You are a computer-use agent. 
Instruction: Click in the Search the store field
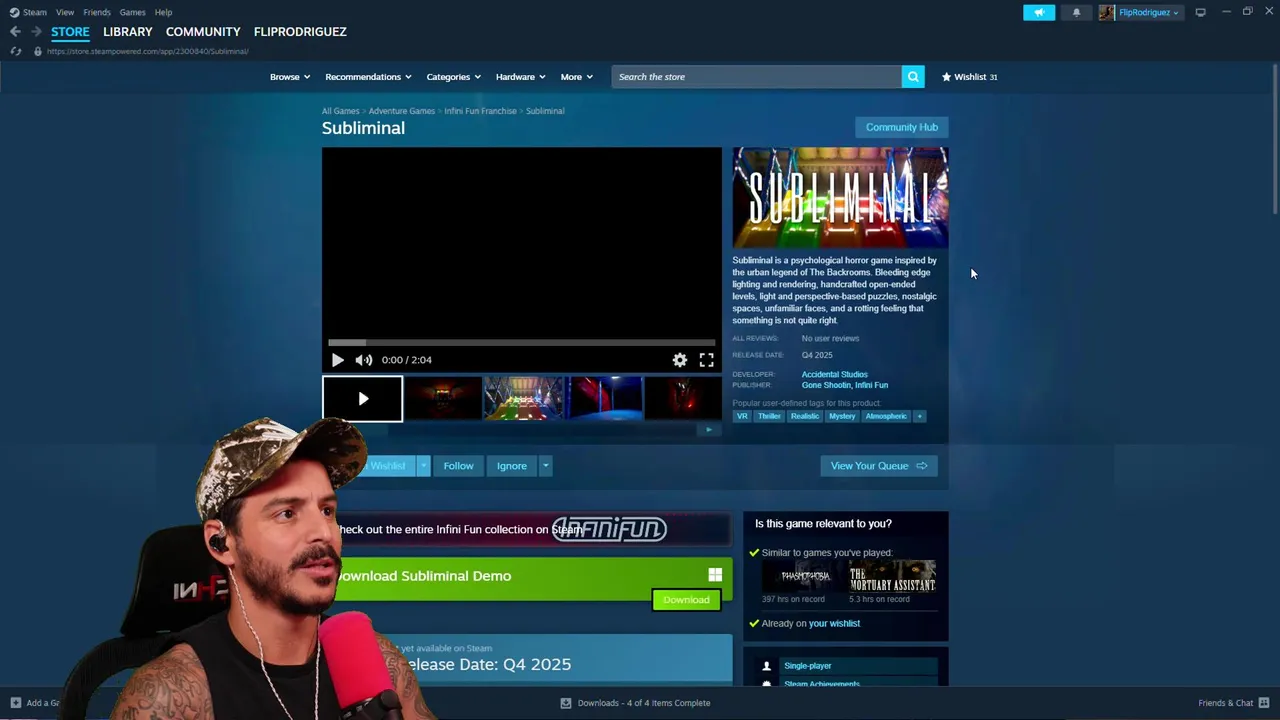(x=757, y=77)
